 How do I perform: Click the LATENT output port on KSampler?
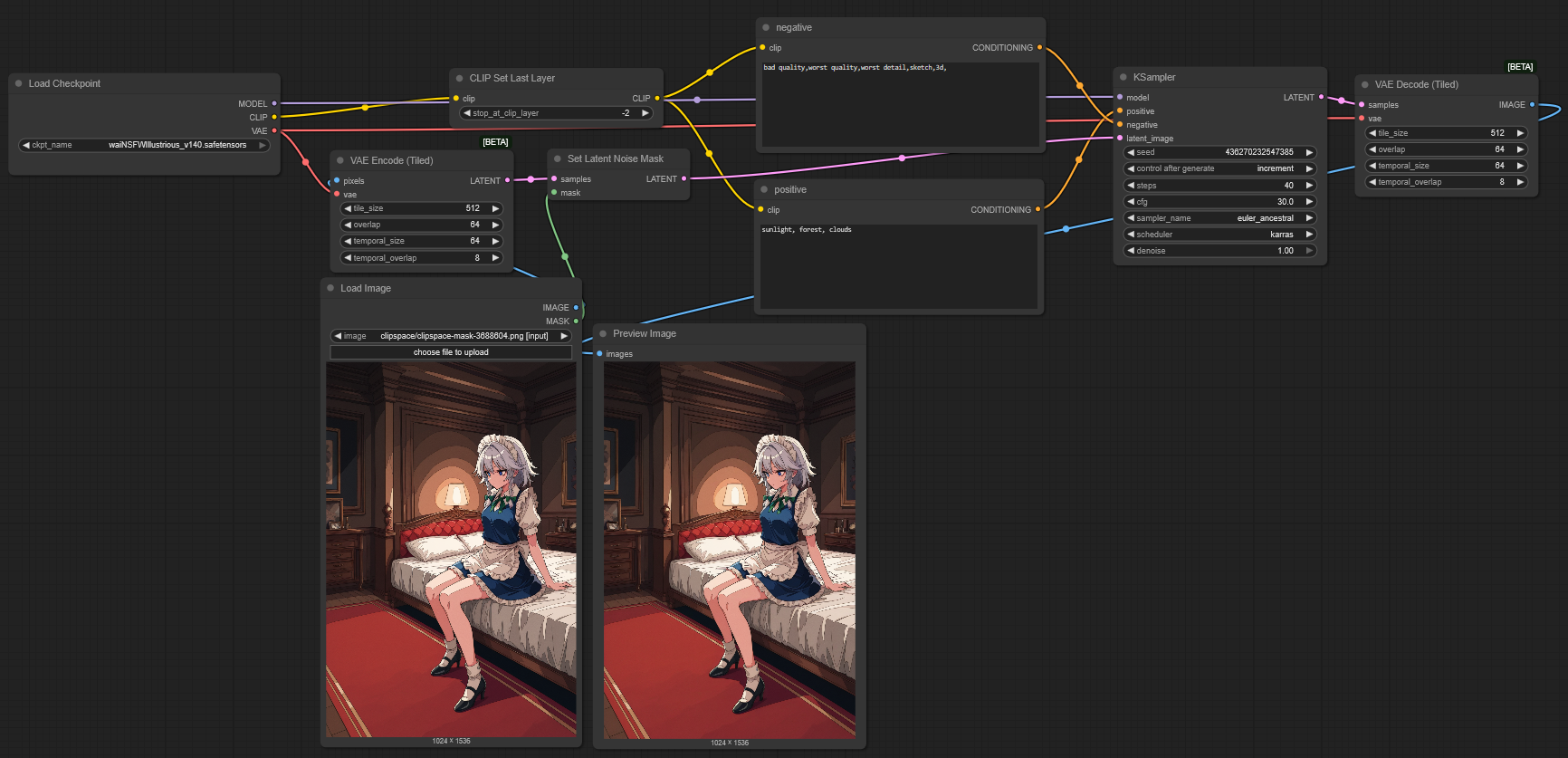(1321, 97)
